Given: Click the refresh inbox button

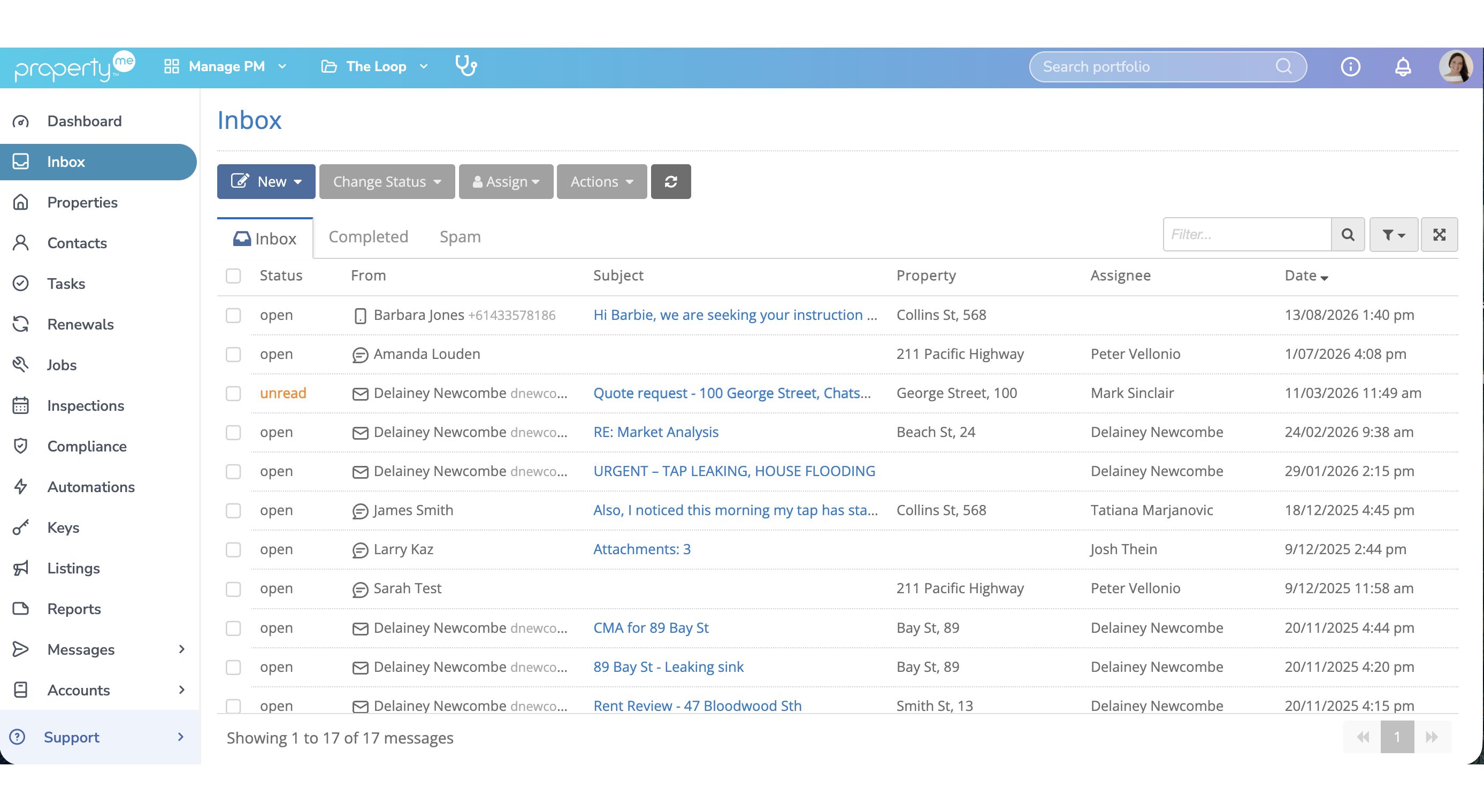Looking at the screenshot, I should click(670, 181).
